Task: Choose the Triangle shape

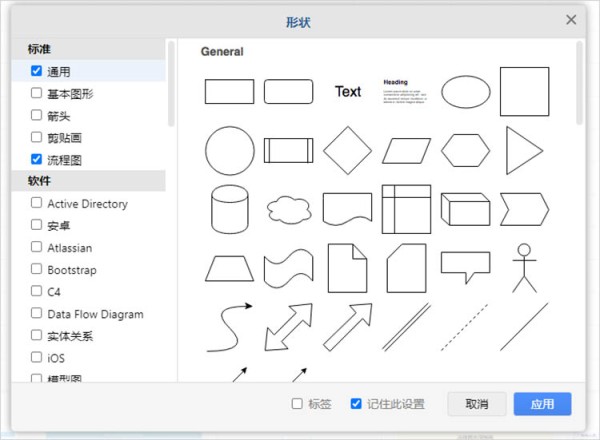Action: click(525, 150)
